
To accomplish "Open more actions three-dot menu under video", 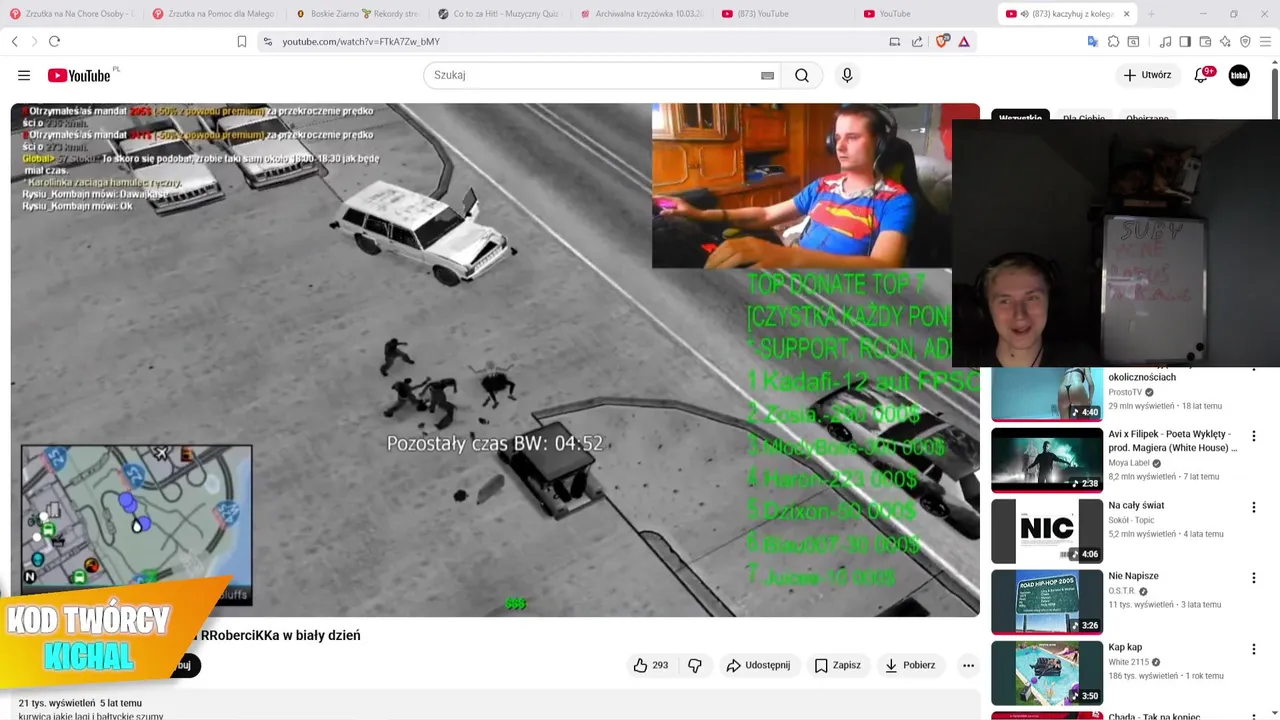I will pos(968,665).
